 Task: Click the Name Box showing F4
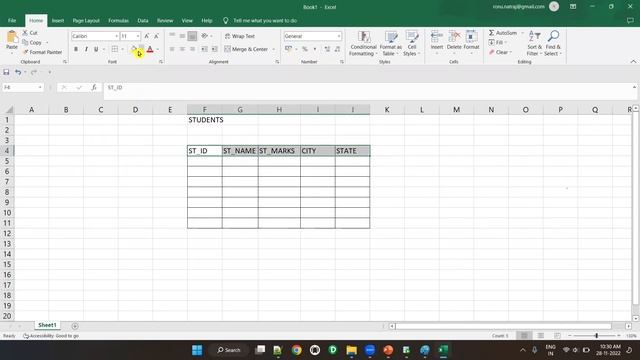pos(22,87)
